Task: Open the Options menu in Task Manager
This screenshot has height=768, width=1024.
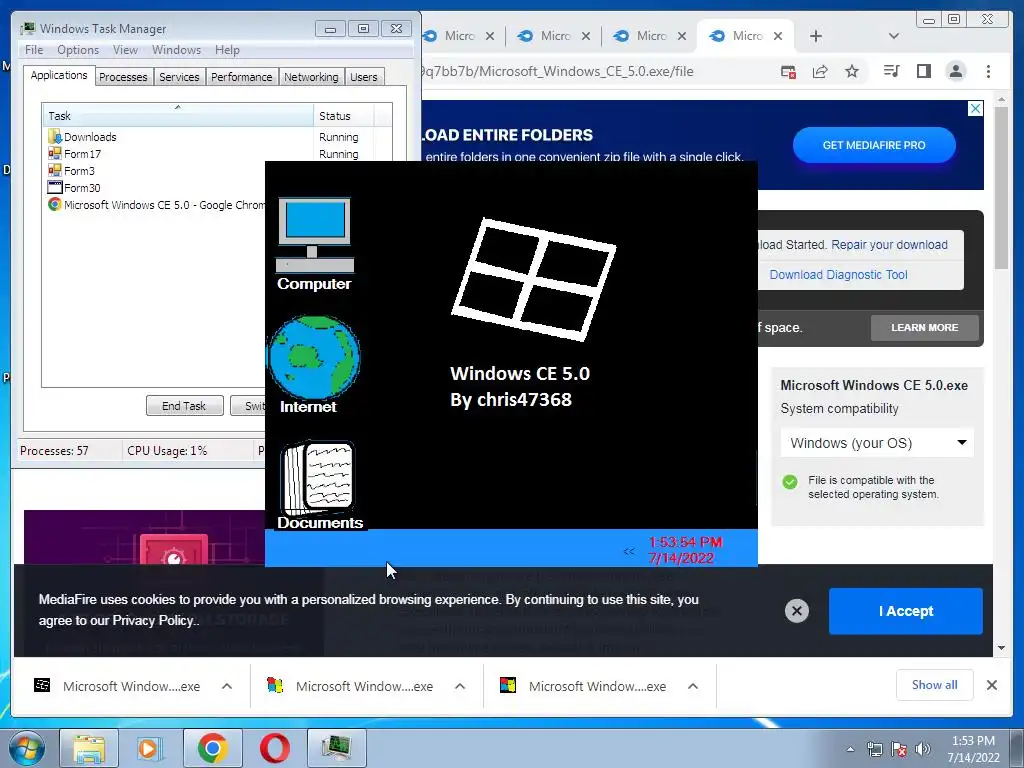Action: tap(78, 50)
